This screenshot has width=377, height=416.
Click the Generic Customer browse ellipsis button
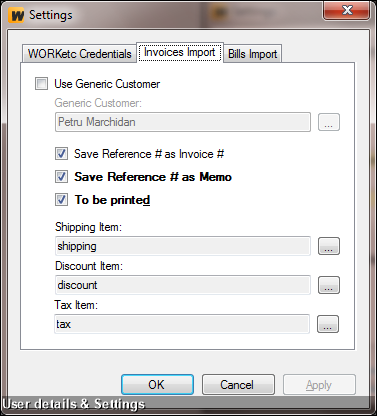[x=329, y=122]
